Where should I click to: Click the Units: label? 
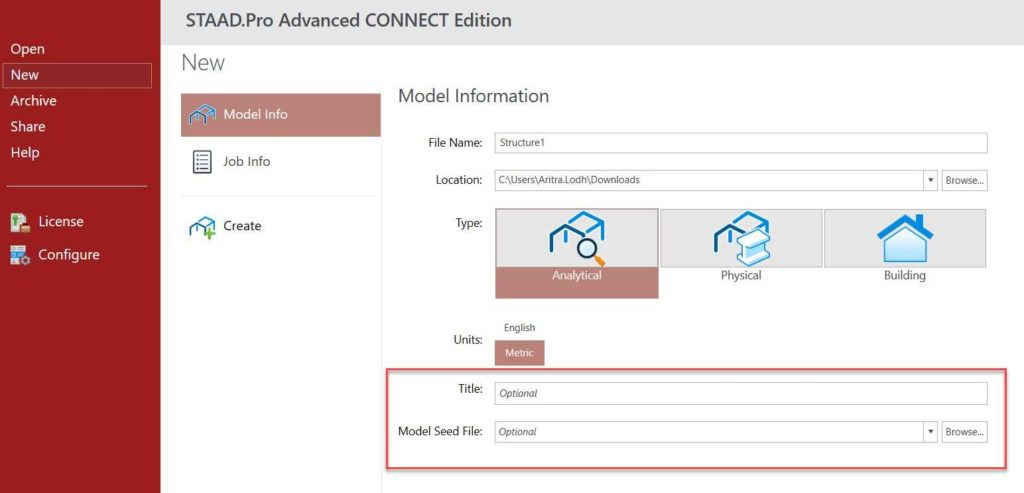coord(467,340)
